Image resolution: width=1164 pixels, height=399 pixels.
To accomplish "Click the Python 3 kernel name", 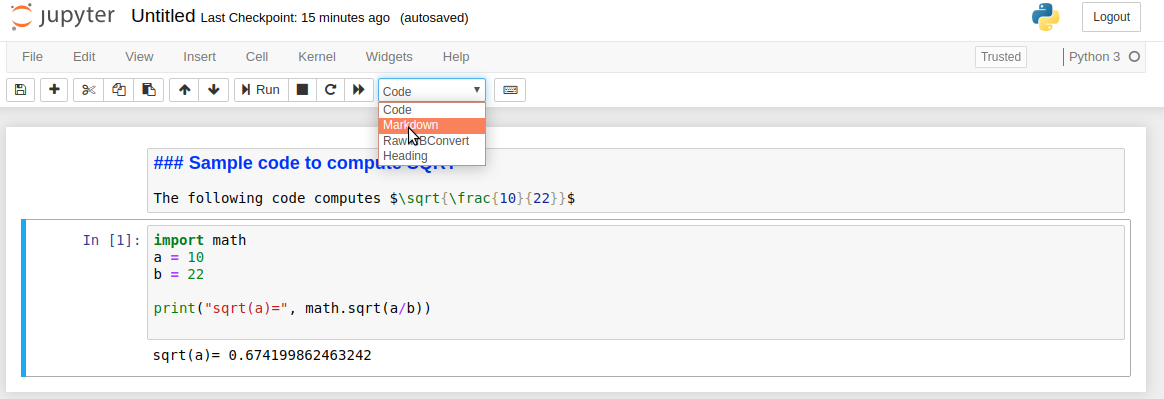I will point(1094,56).
